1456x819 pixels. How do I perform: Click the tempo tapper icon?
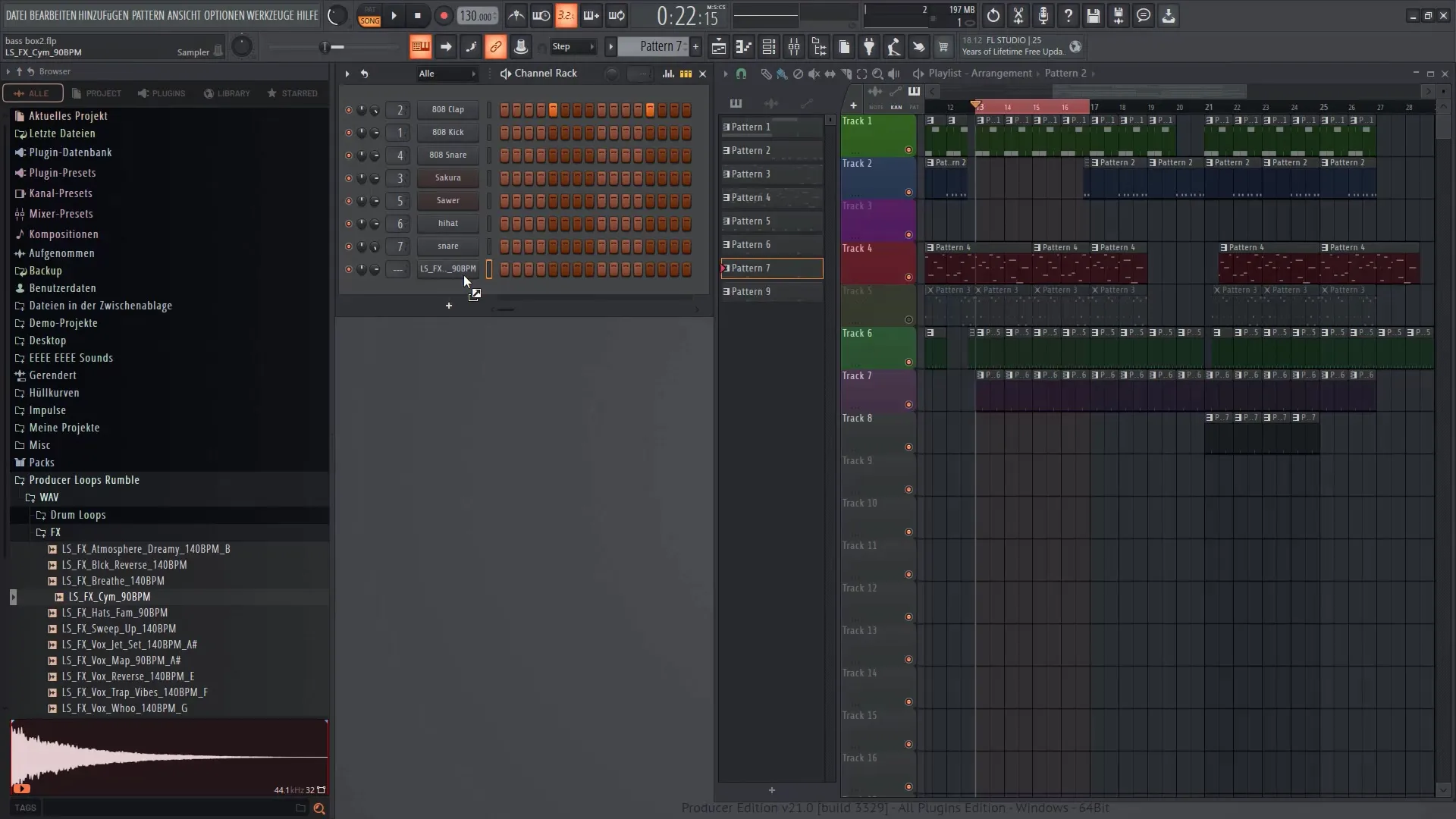[x=894, y=47]
